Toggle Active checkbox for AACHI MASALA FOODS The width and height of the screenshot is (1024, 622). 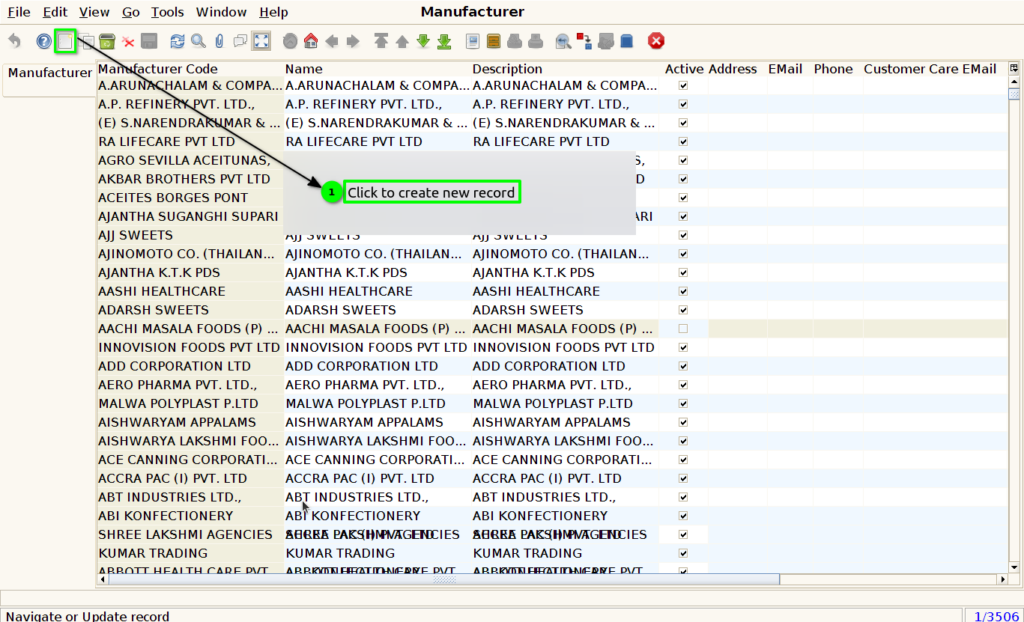tap(683, 329)
